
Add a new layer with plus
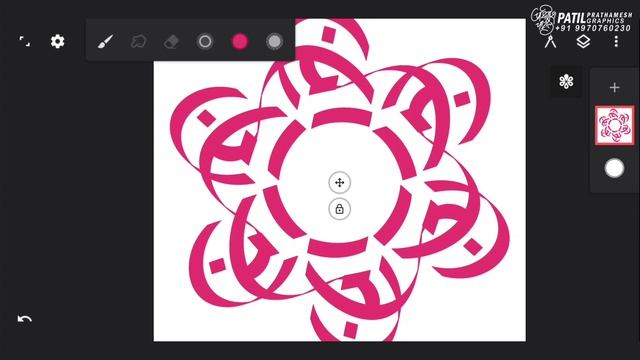click(614, 87)
